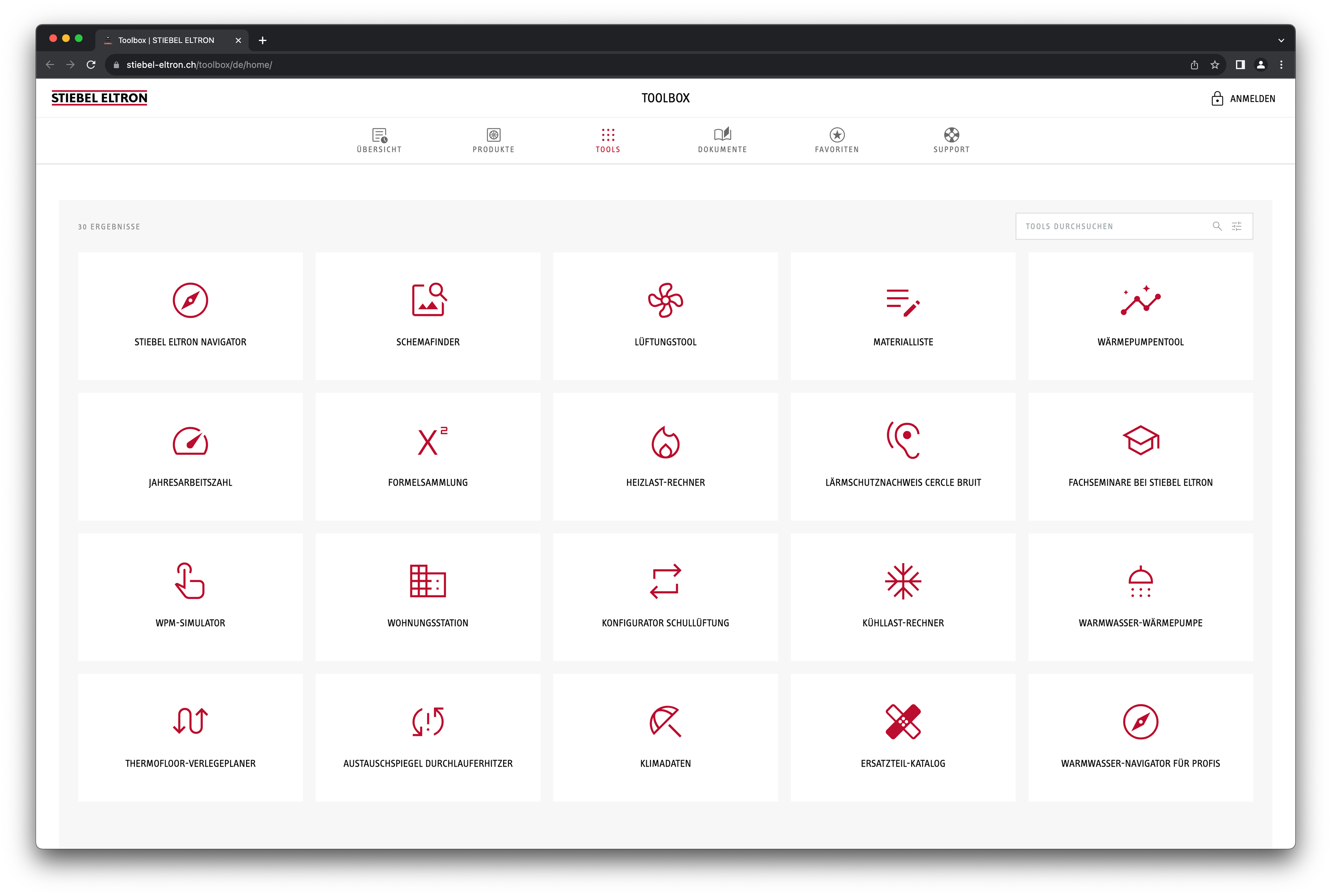Click the Anmelden login link
Image resolution: width=1331 pixels, height=896 pixels.
coord(1252,98)
